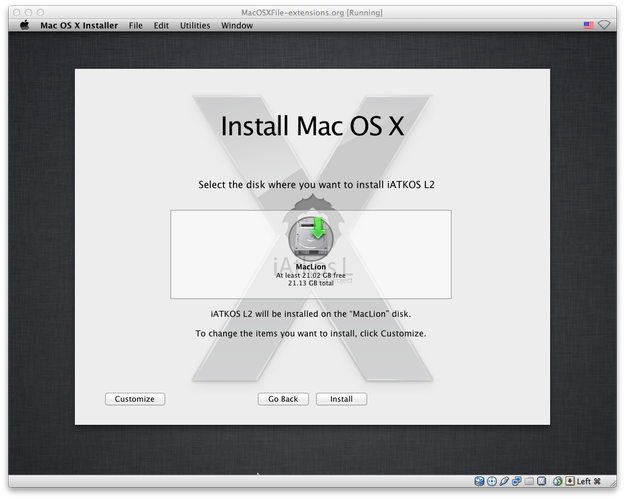Screen dimensions: 625x499
Task: Close the VirtualBox VM window
Action: 17,12
